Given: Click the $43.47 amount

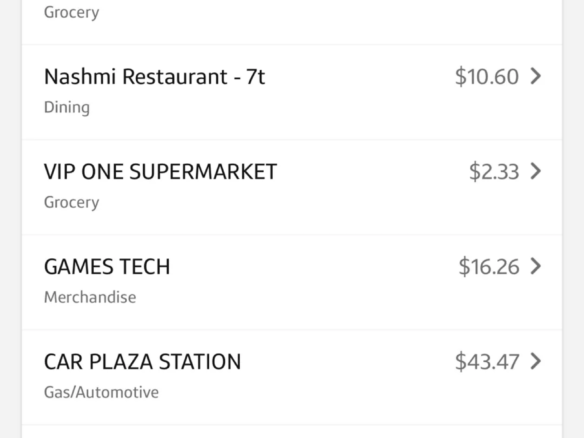Looking at the screenshot, I should (487, 362).
